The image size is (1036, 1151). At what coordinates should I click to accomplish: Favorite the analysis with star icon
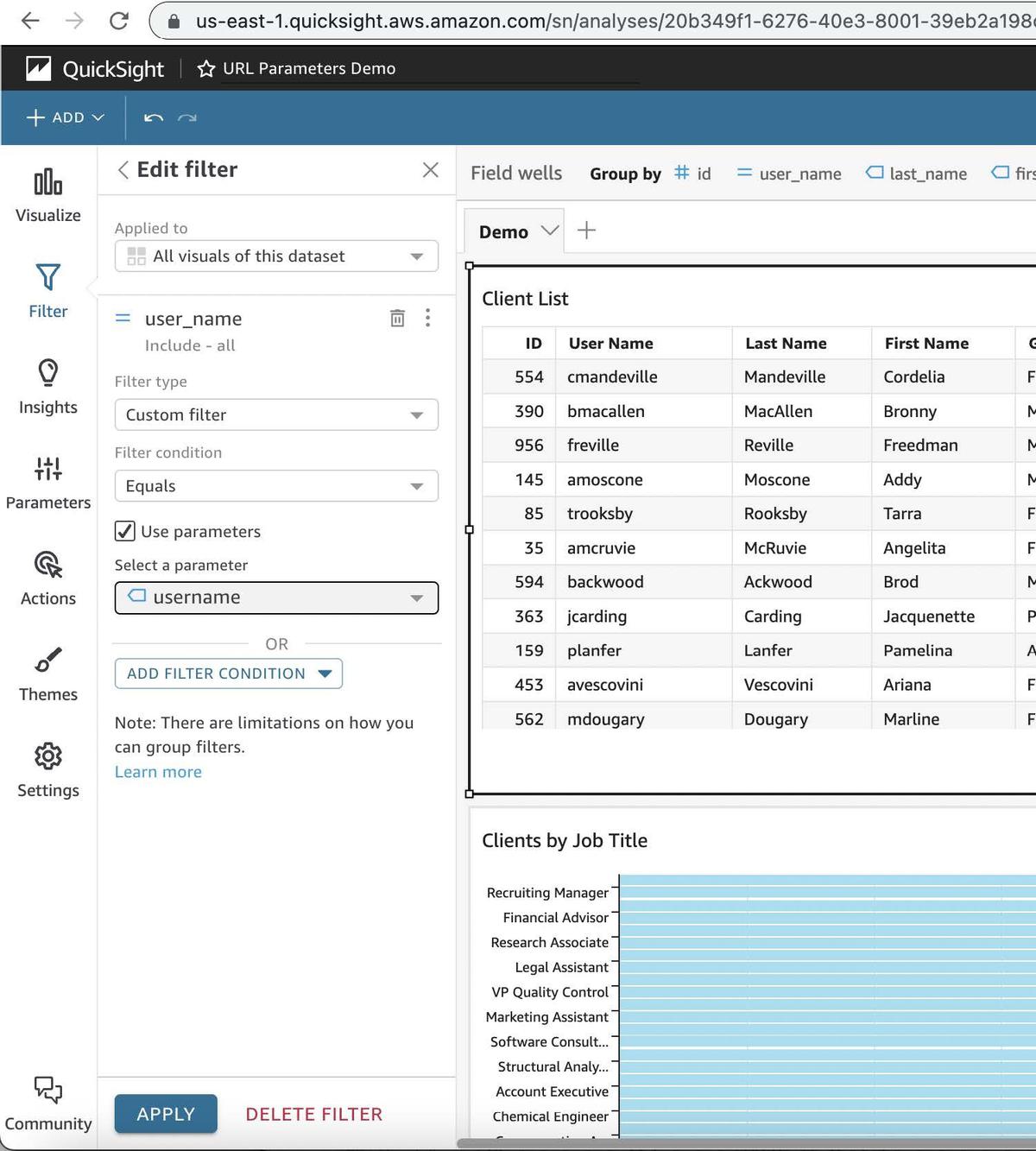(205, 69)
